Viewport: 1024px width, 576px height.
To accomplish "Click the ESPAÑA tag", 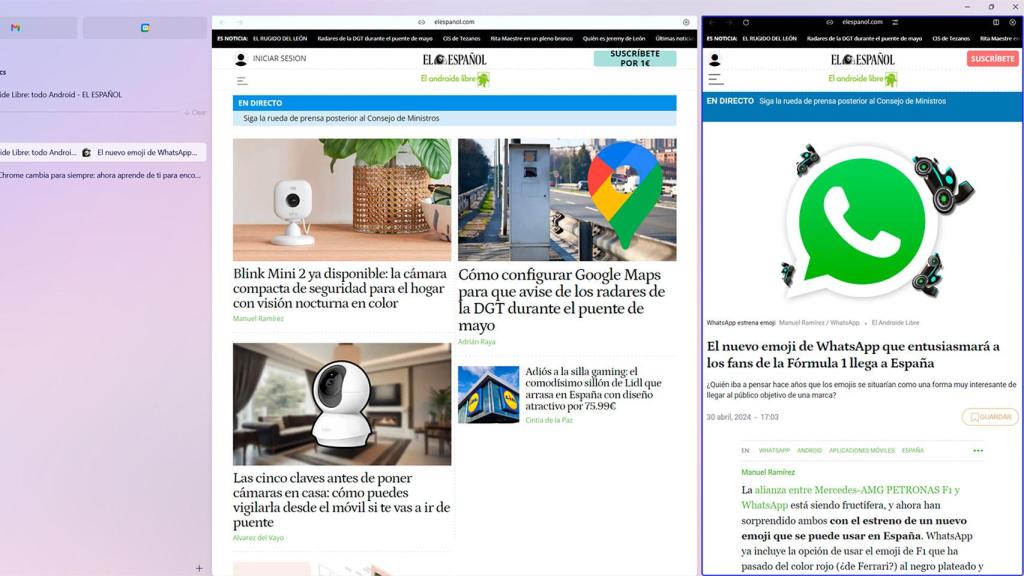I will [x=912, y=451].
